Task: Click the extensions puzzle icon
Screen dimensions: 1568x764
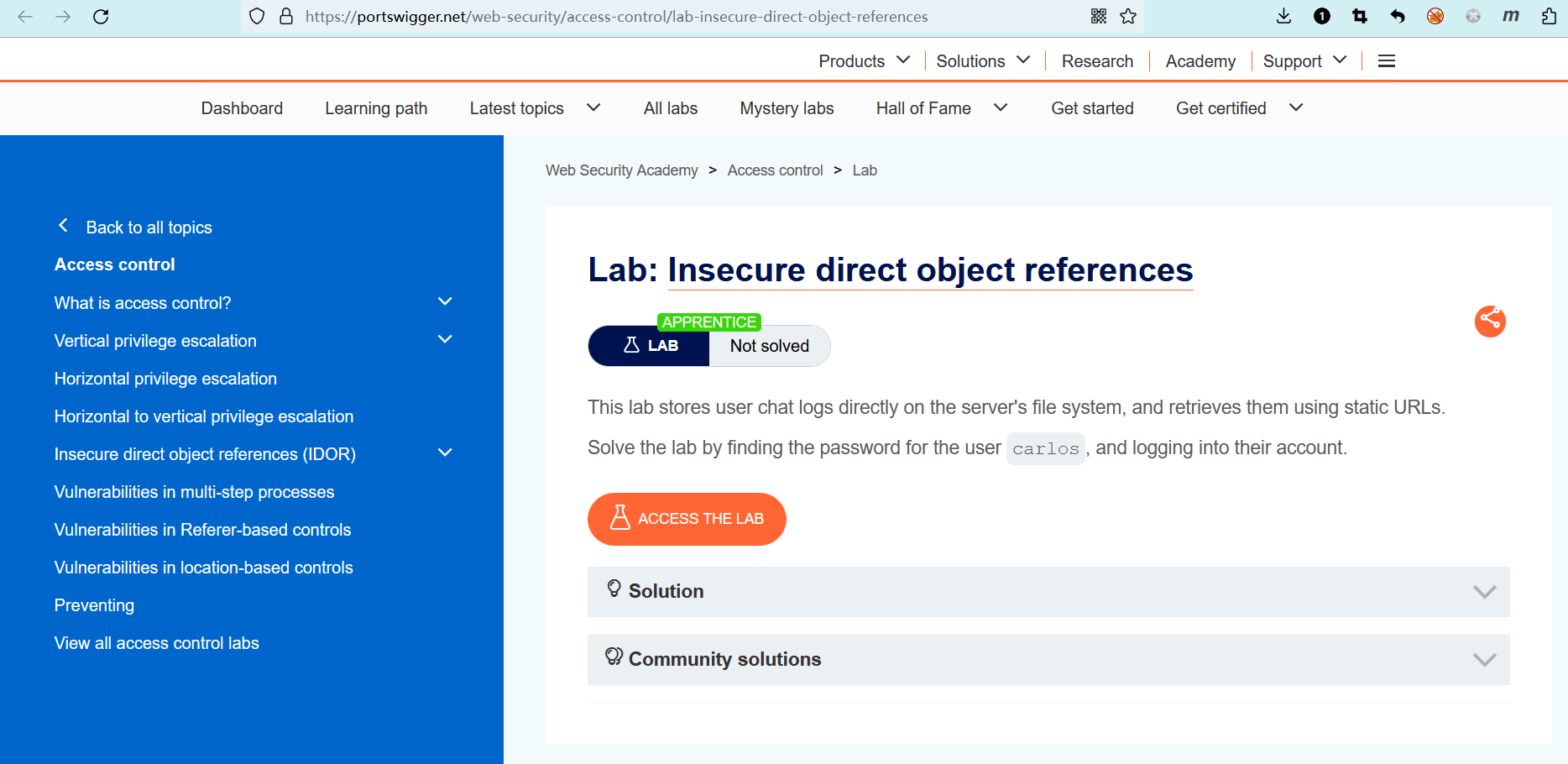Action: click(x=1549, y=17)
